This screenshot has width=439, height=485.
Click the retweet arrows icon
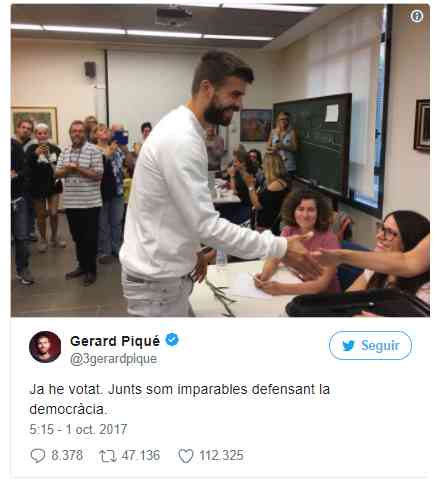[108, 456]
